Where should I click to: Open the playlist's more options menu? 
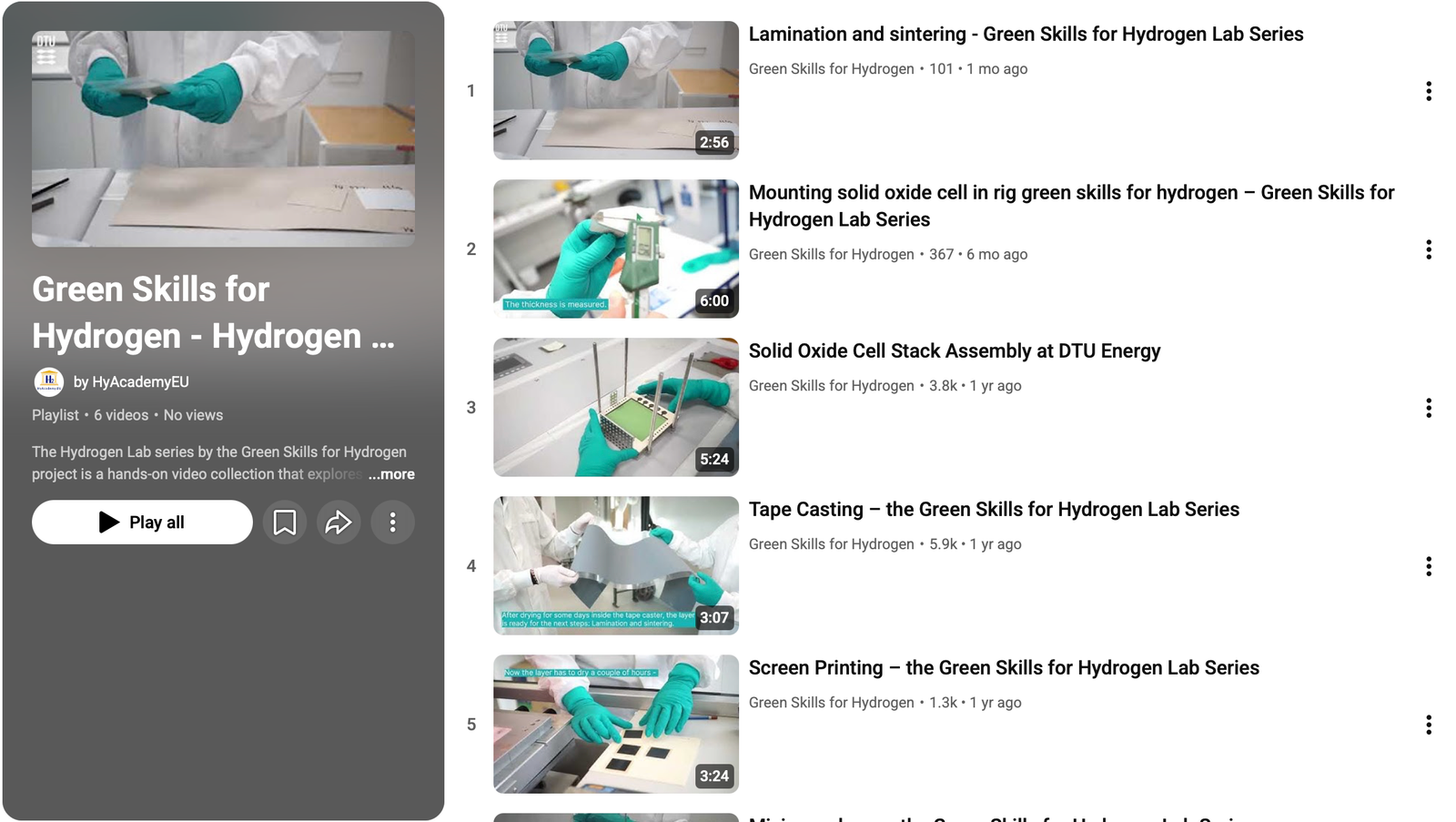click(x=393, y=523)
